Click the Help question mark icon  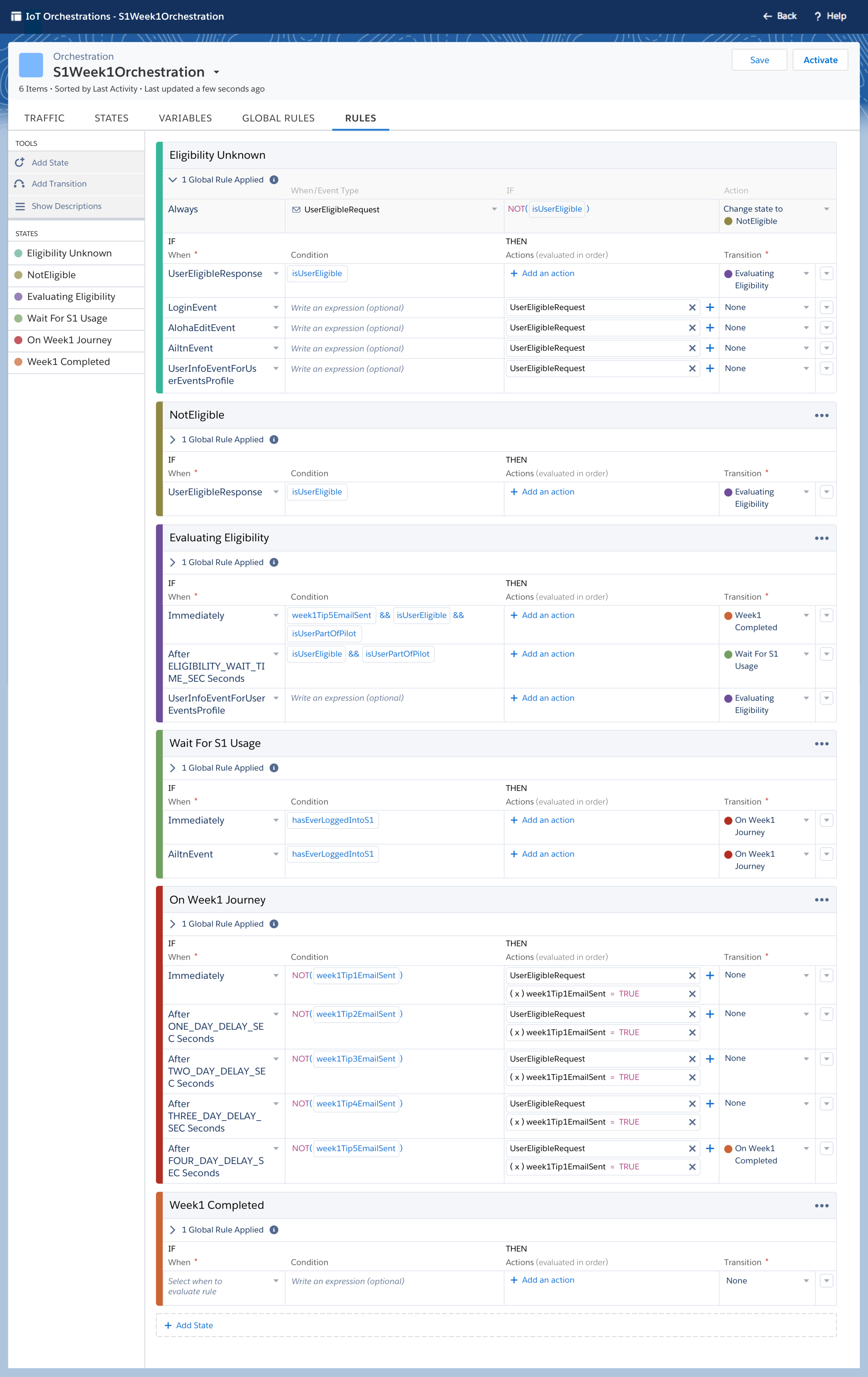(818, 17)
